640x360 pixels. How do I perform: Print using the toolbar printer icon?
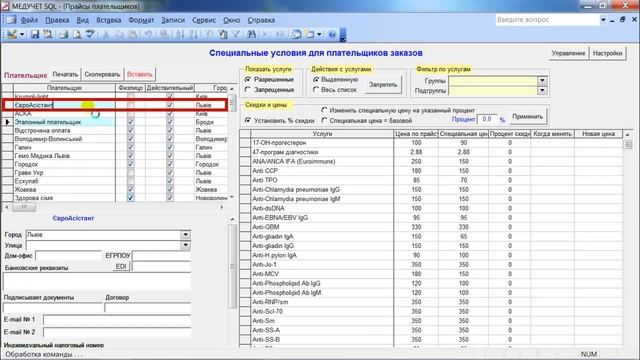63,35
